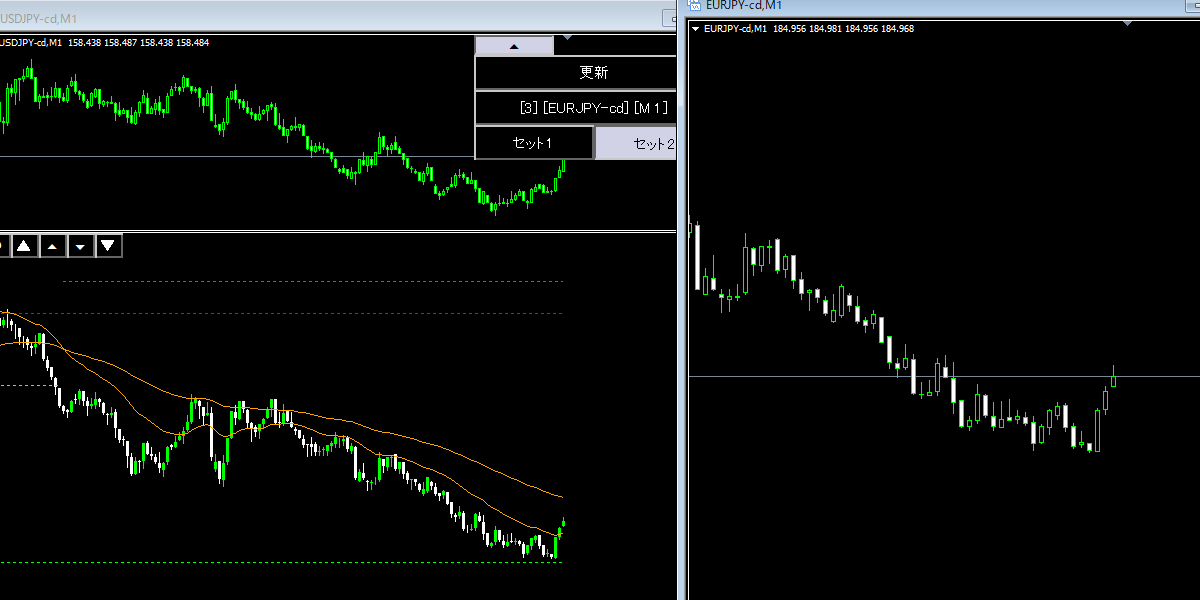
Task: Switch to セット2
Action: 637,143
